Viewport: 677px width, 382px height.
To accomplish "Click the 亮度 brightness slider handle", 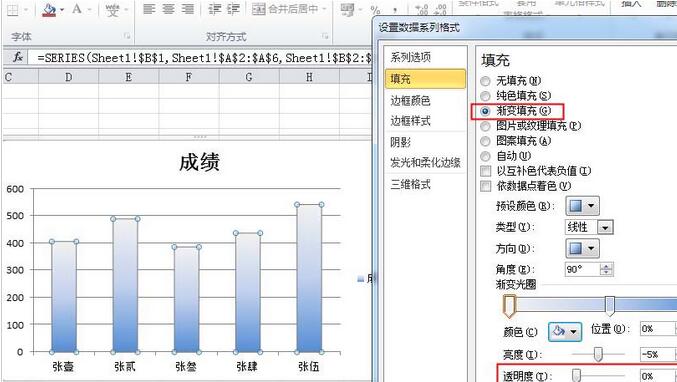I will [x=598, y=354].
